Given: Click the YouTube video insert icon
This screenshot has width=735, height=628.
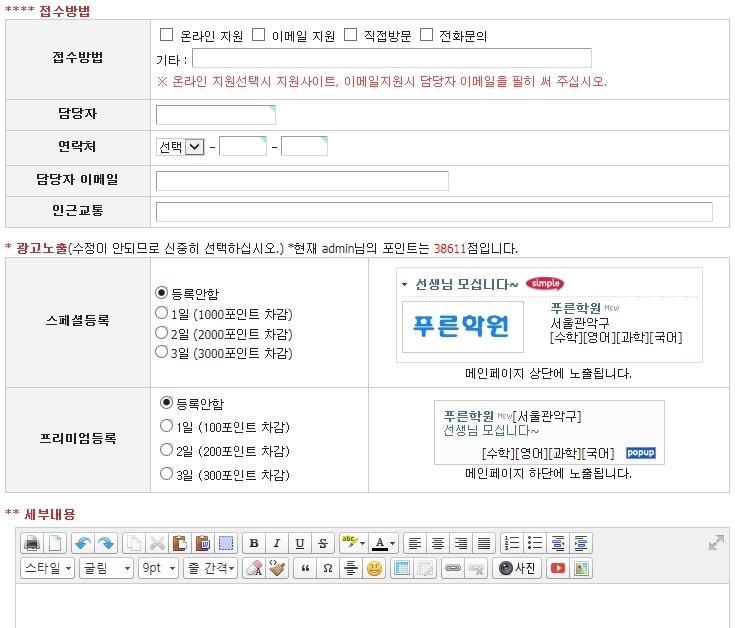Looking at the screenshot, I should [557, 568].
